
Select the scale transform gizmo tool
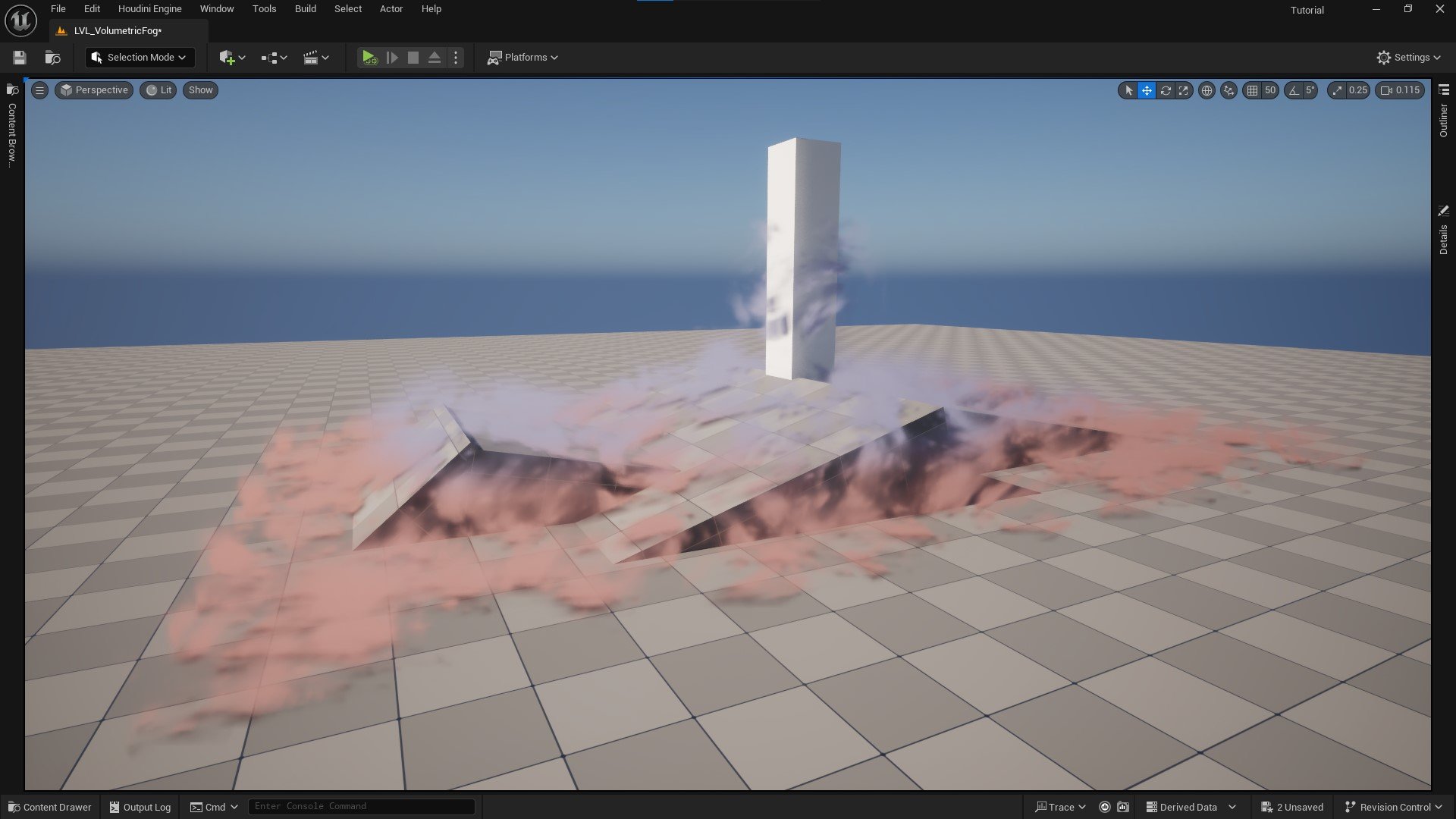pos(1184,90)
